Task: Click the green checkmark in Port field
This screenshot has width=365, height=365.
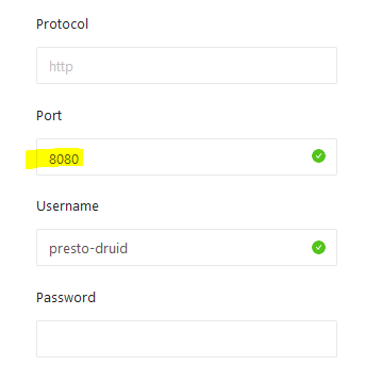Action: (x=319, y=156)
